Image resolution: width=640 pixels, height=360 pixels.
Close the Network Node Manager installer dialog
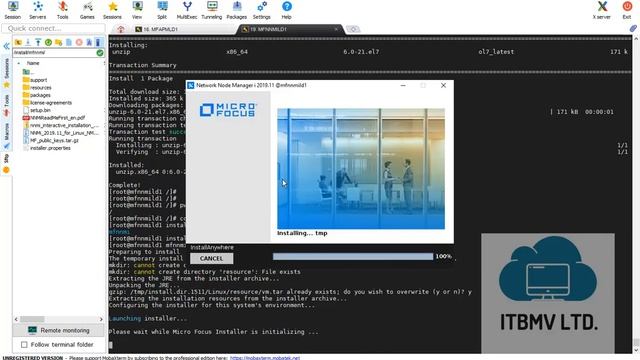(443, 85)
